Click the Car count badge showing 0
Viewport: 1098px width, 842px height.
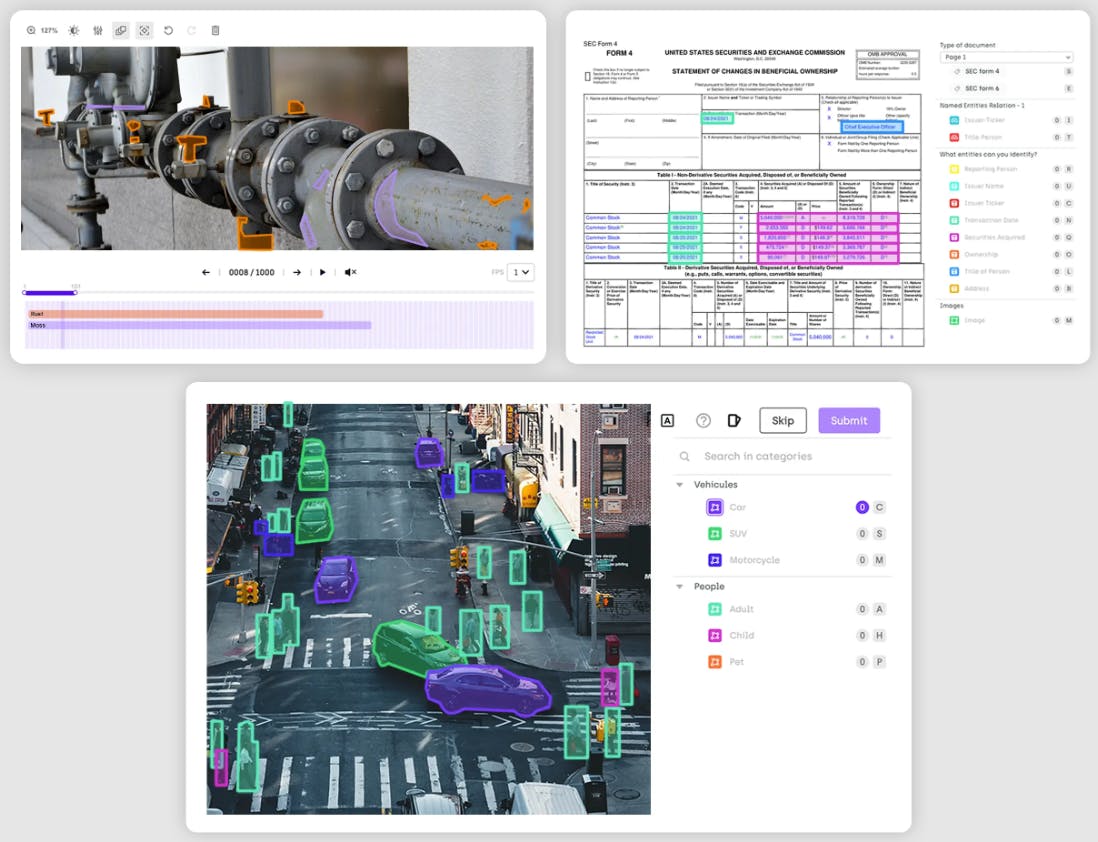(x=862, y=507)
